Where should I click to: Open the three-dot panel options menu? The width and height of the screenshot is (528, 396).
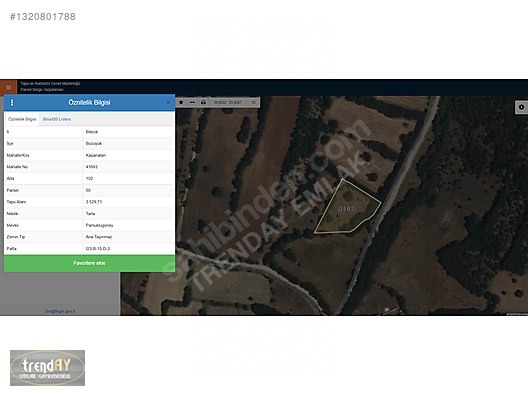(x=12, y=102)
